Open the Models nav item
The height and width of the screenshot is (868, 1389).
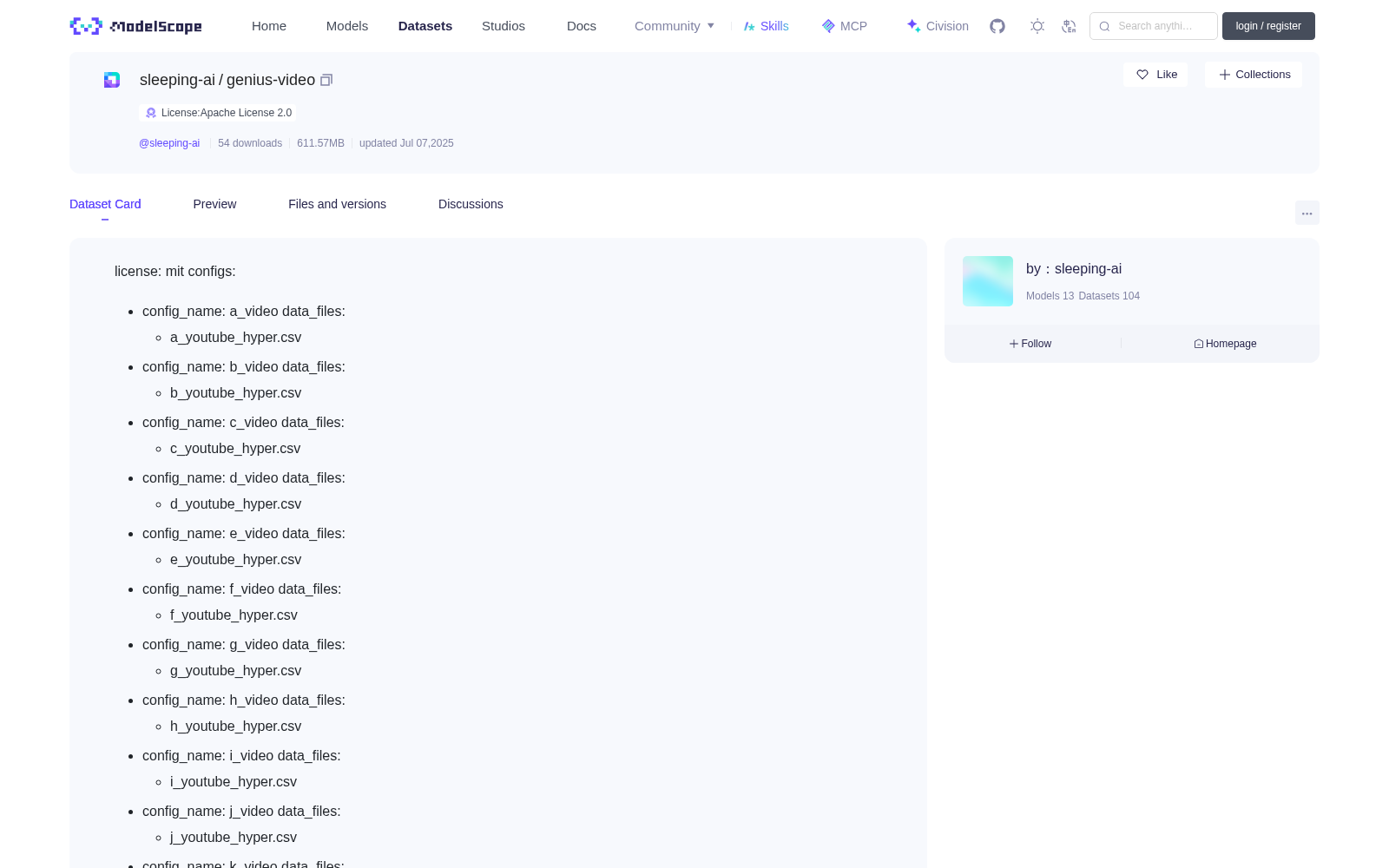347,26
